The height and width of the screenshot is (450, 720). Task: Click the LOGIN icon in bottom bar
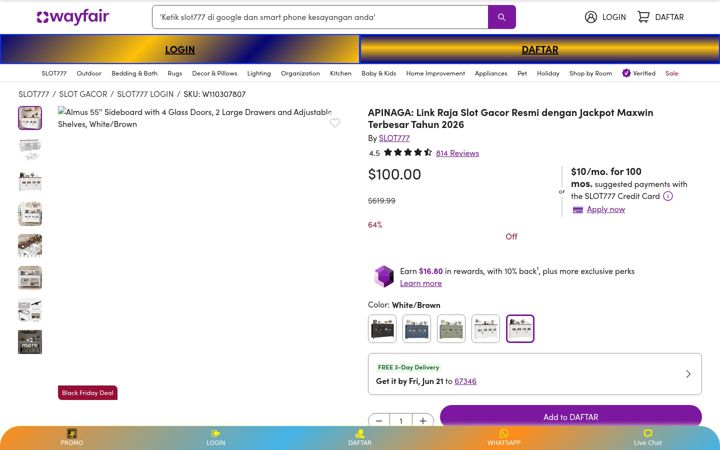215,433
